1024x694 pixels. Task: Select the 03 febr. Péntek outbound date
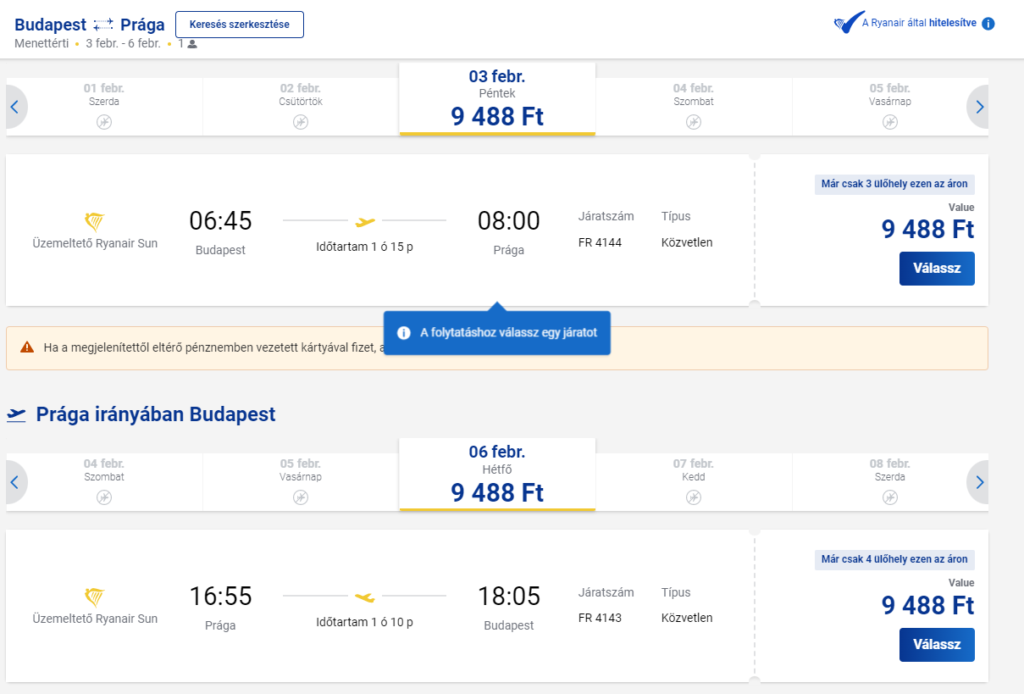tap(497, 99)
